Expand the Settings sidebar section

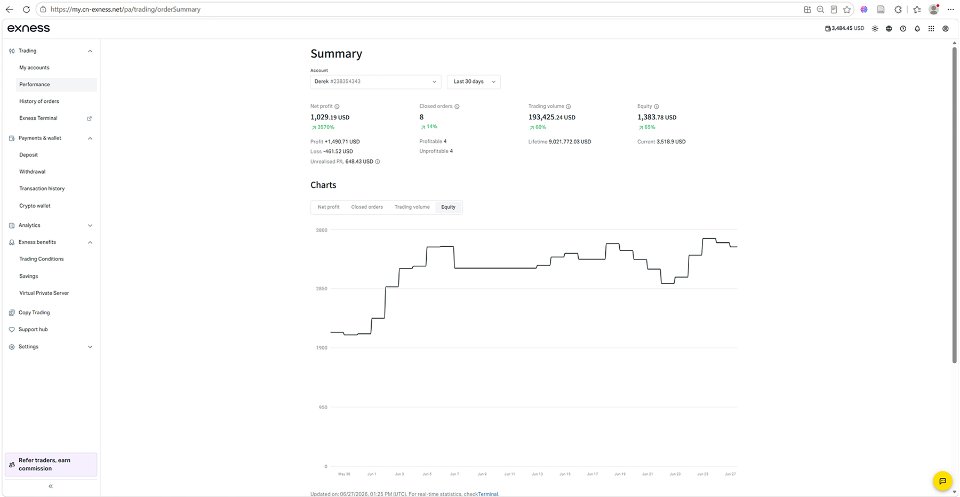51,346
